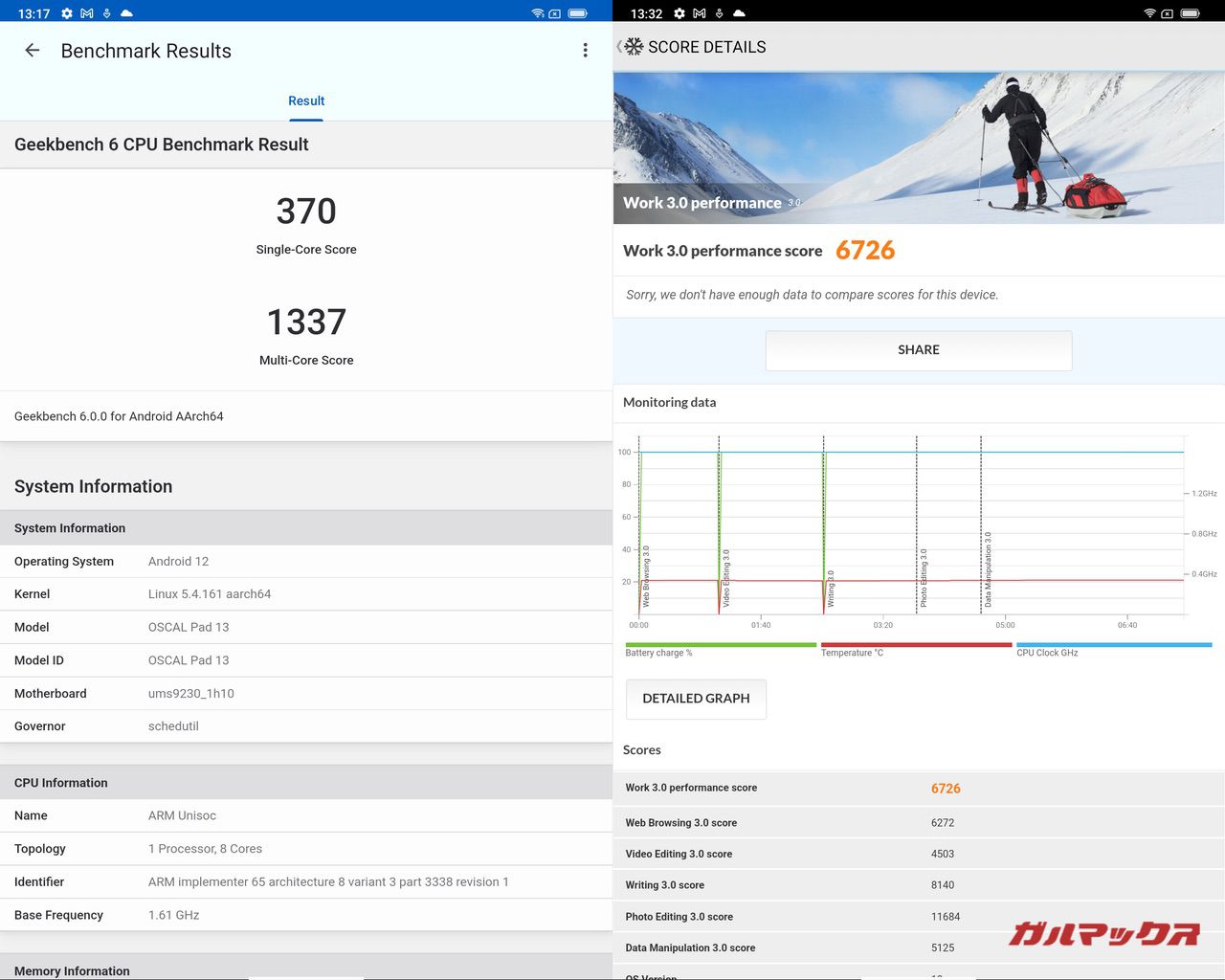Tap the PCMark snowflake back icon

click(633, 47)
